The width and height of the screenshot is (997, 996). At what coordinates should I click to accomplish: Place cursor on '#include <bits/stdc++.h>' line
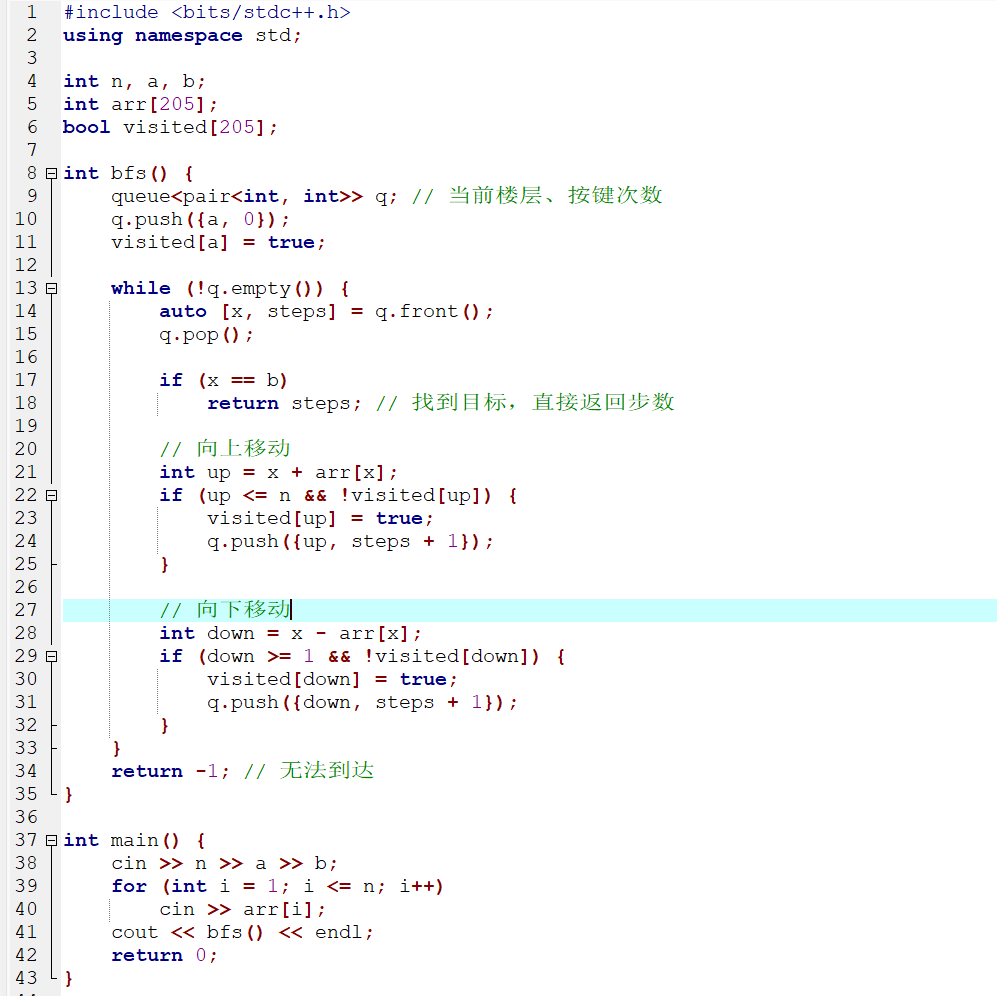coord(206,12)
